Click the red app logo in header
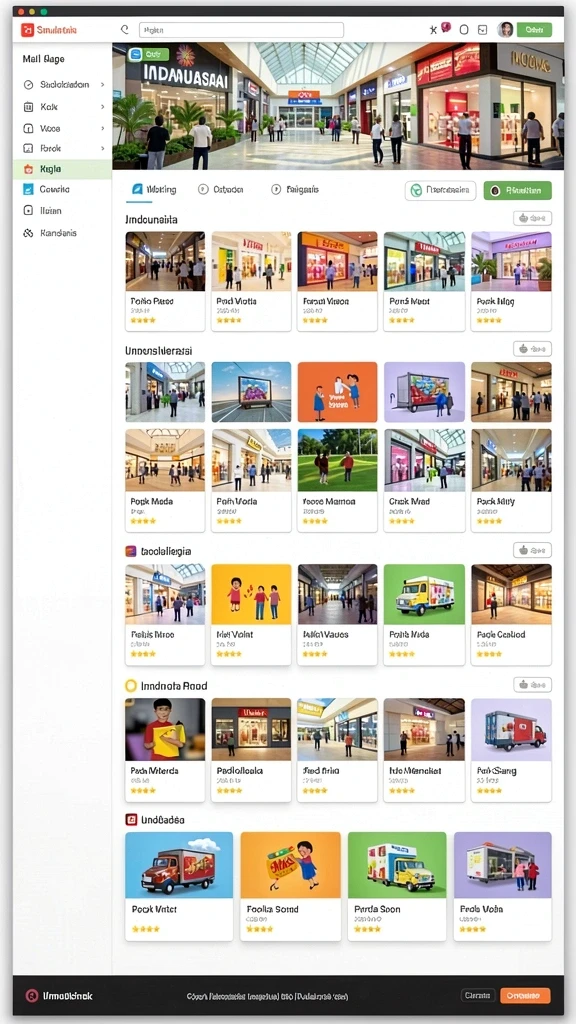Screen dimensions: 576x1024 (x=27, y=29)
